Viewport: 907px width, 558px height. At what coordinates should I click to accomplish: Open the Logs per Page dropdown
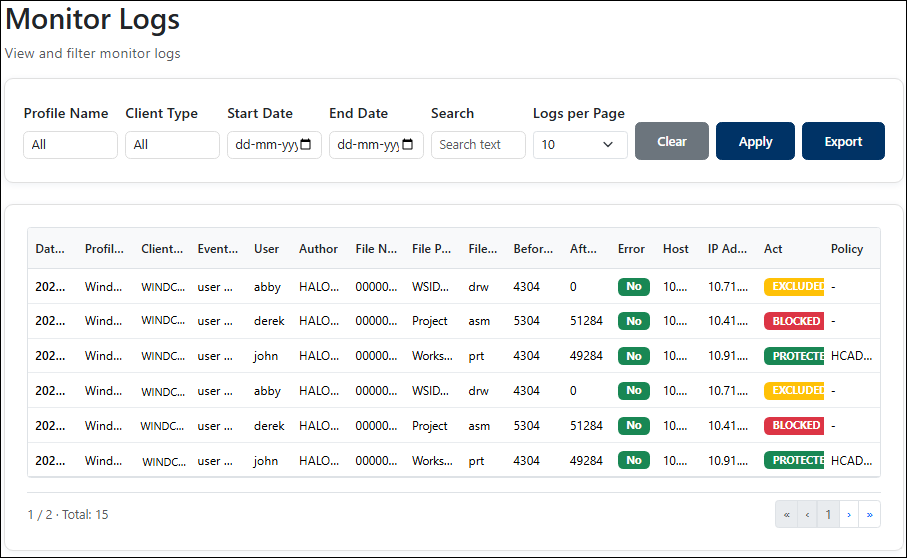coord(580,145)
